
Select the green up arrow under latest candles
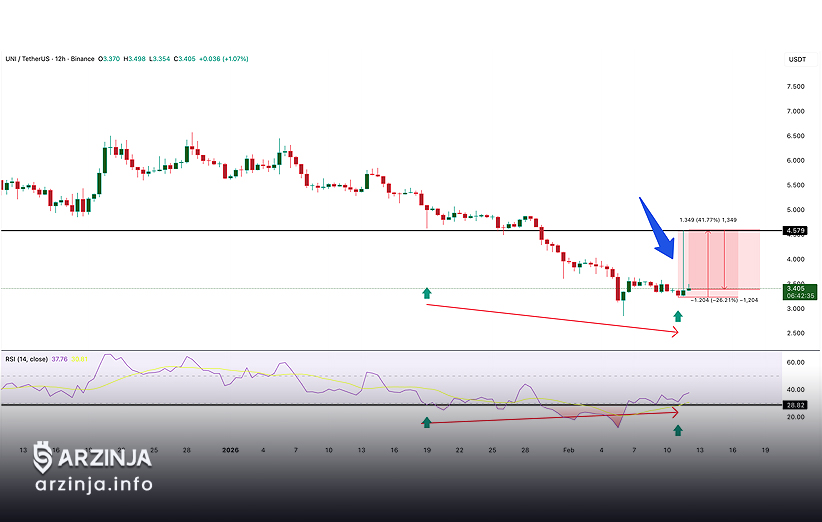coord(678,317)
